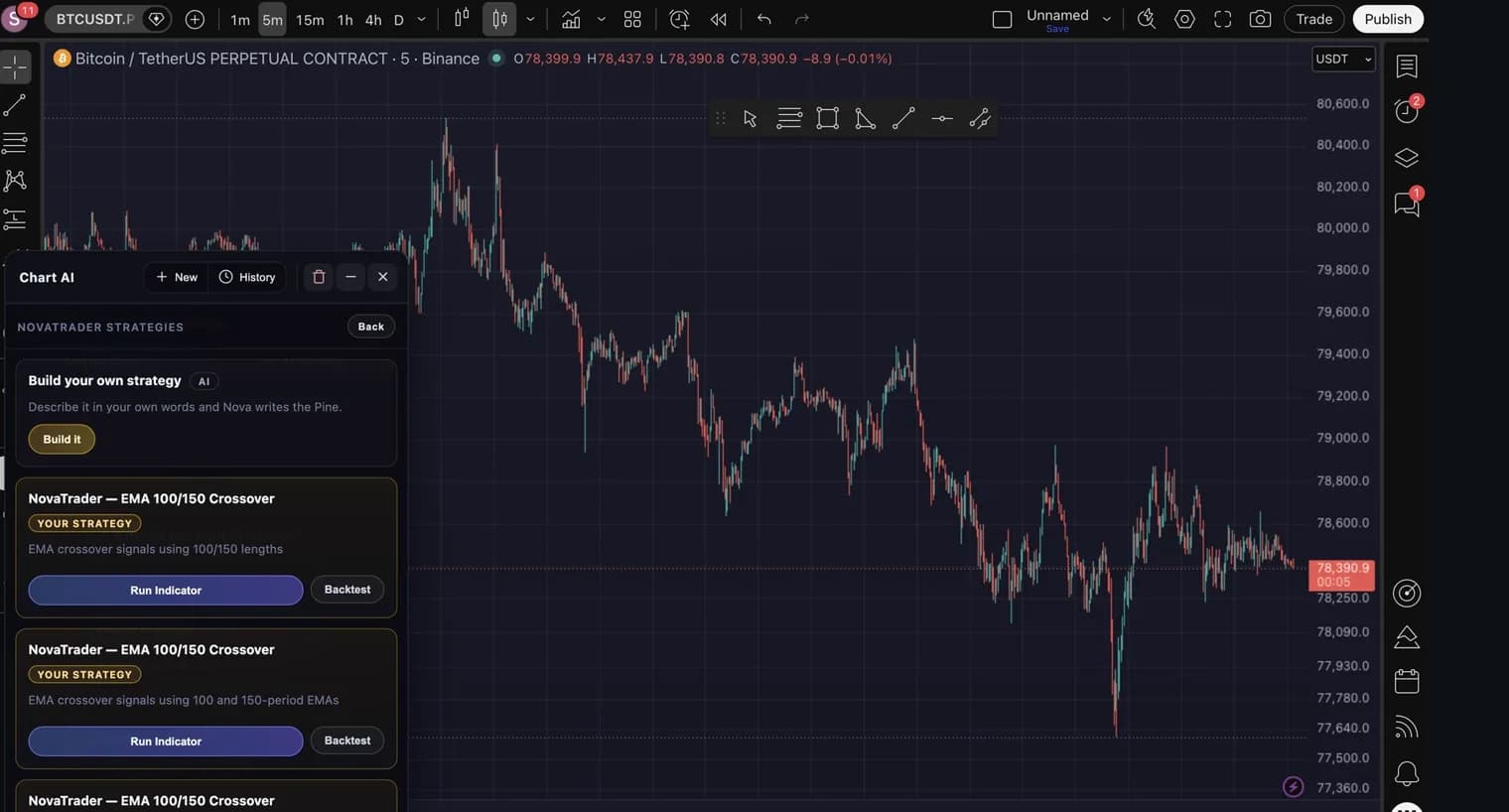
Task: Undo the last chart action
Action: click(763, 19)
